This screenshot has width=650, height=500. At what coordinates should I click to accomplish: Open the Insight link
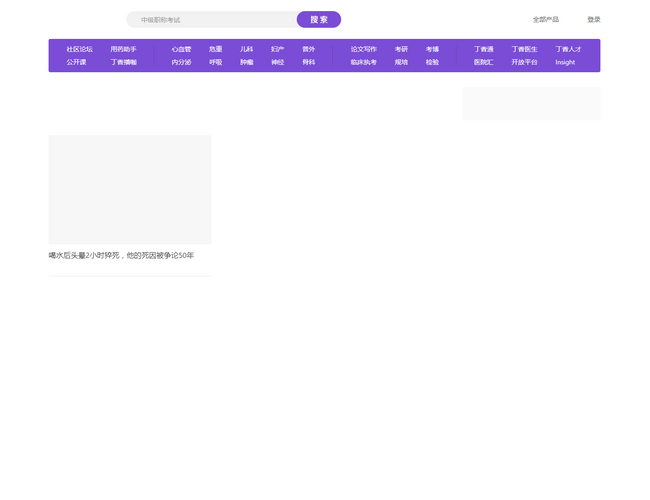point(565,62)
